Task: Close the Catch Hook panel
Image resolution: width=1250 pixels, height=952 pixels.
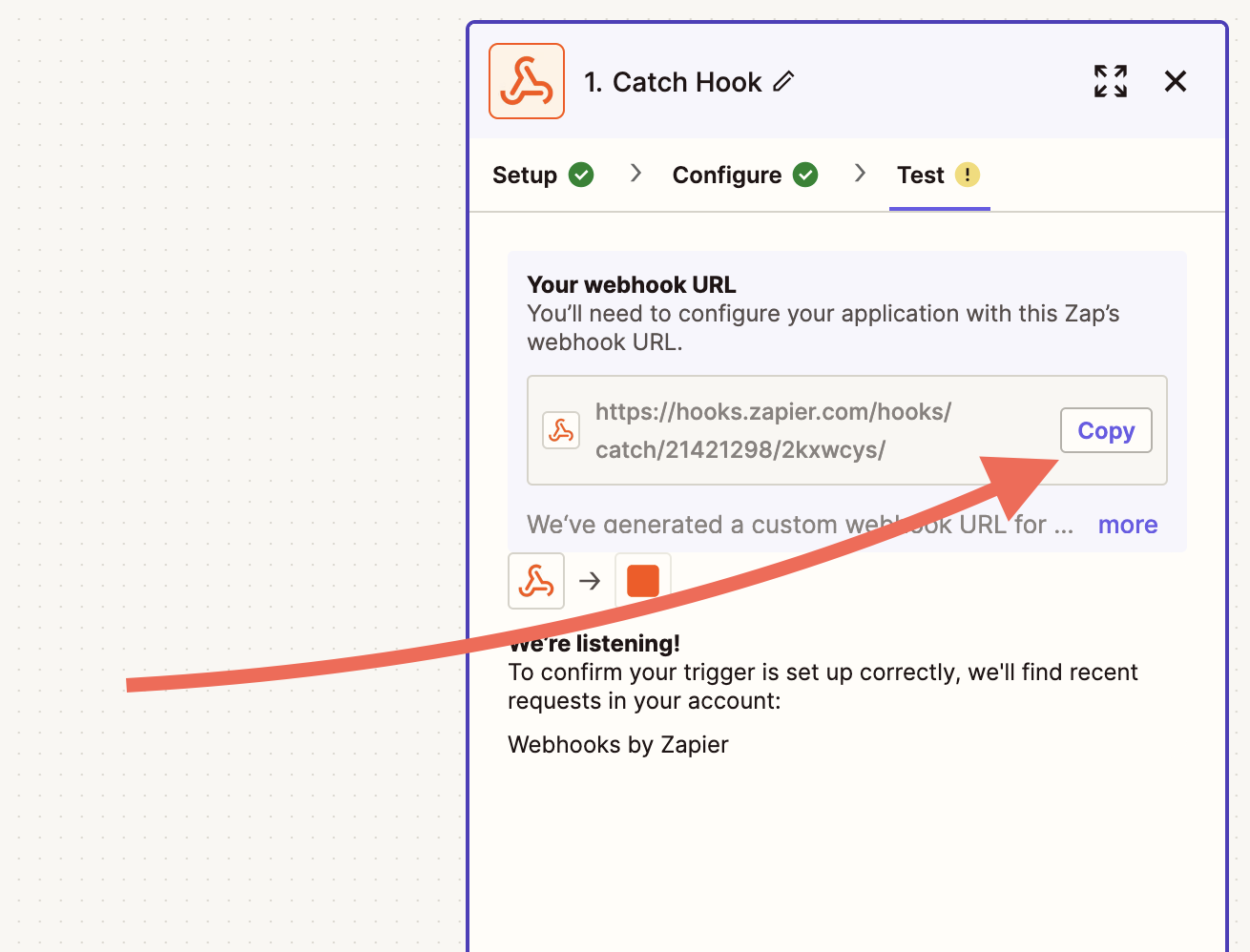Action: pyautogui.click(x=1175, y=81)
